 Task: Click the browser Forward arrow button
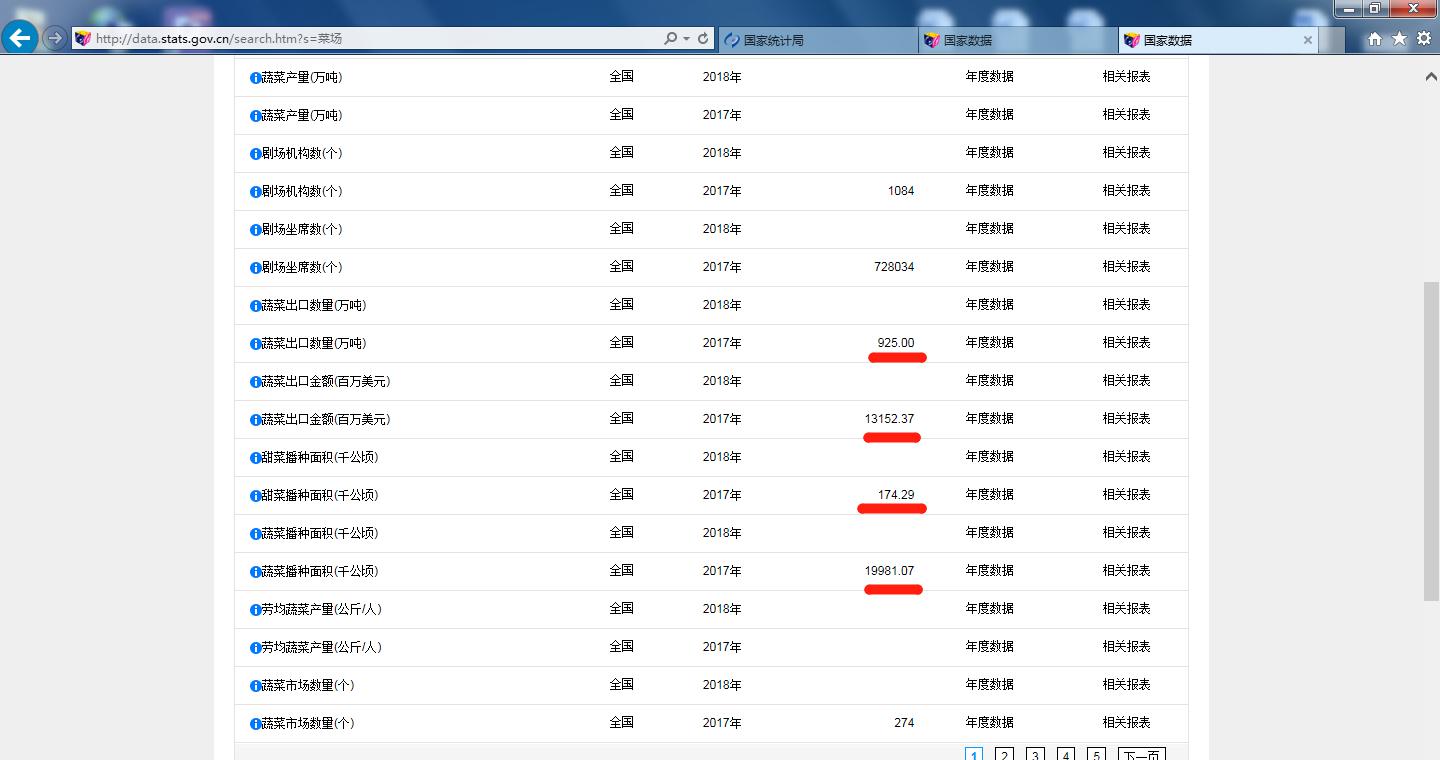55,39
